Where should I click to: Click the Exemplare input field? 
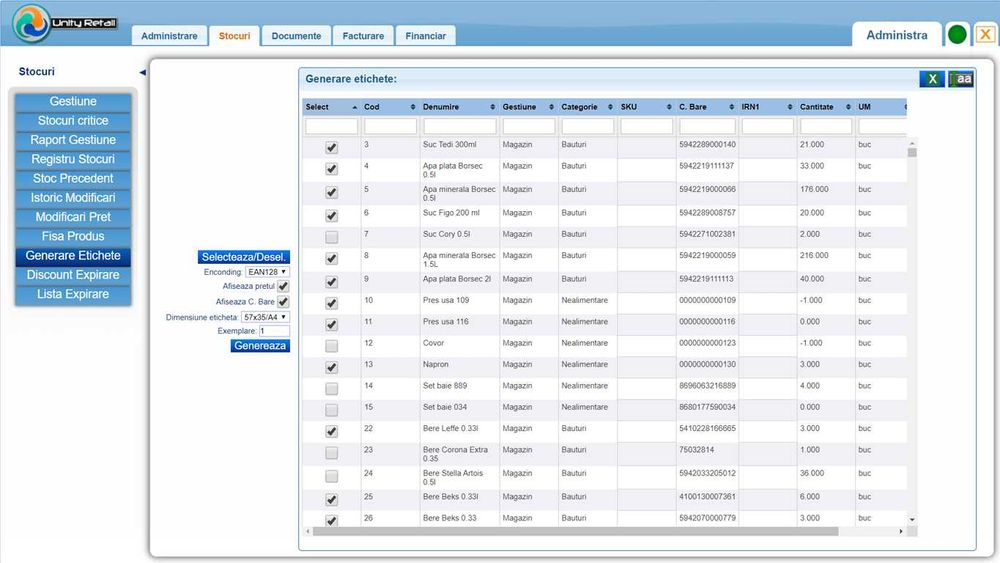tap(274, 331)
